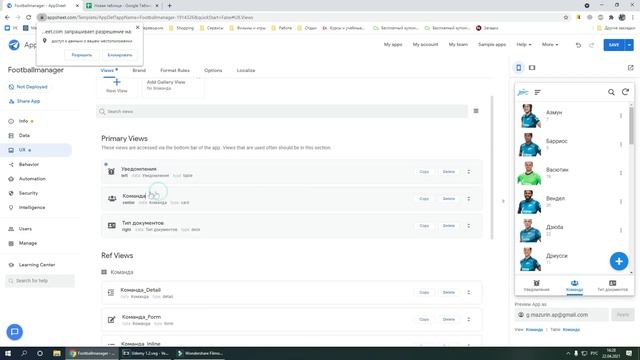
Task: Click the search icon in app preview
Action: pos(611,92)
